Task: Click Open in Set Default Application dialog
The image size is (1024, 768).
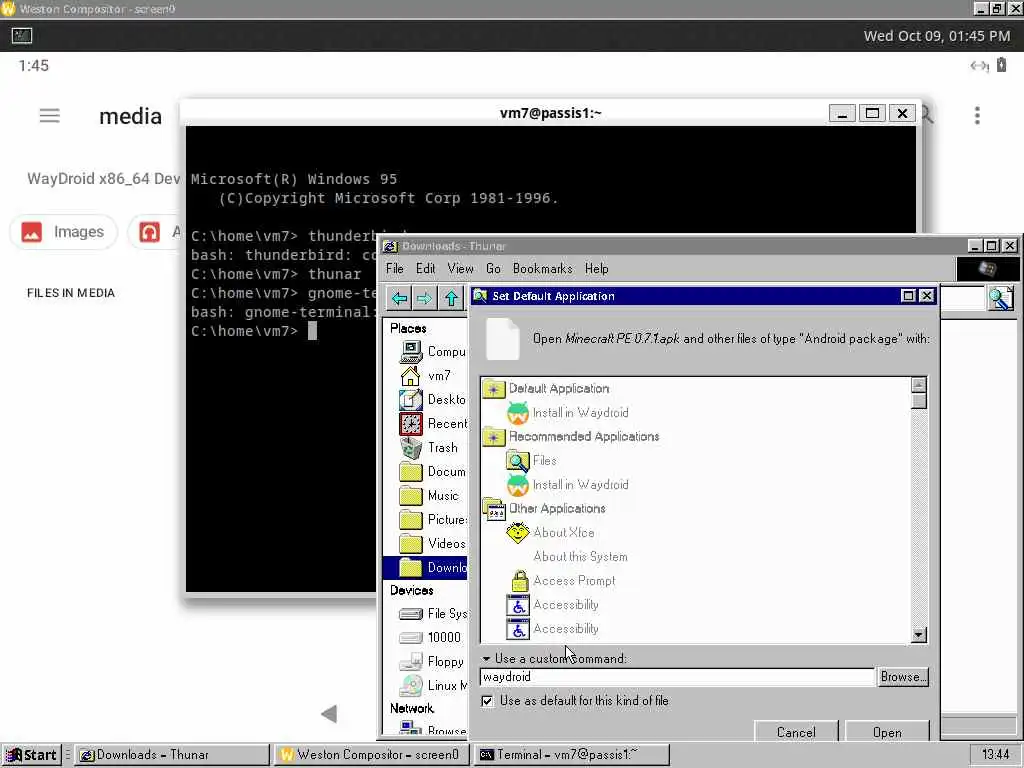Action: pyautogui.click(x=887, y=732)
